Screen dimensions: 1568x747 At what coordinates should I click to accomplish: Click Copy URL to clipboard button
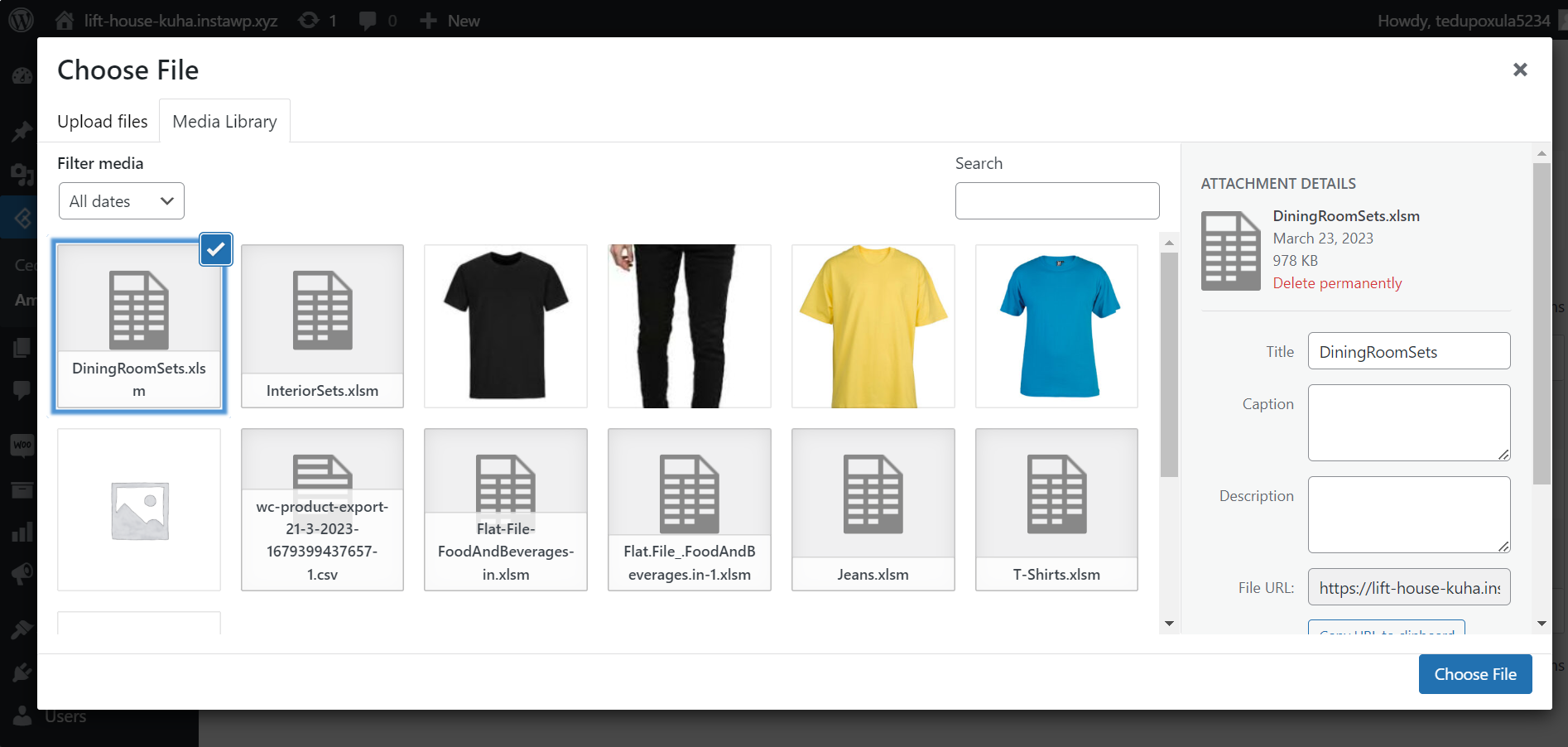point(1387,627)
